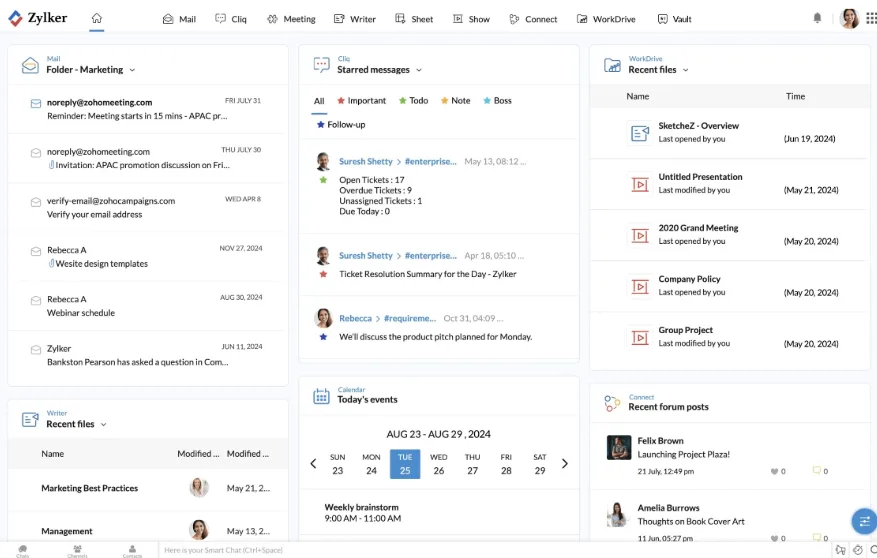
Task: Filter starred messages by Todo
Action: coord(413,101)
